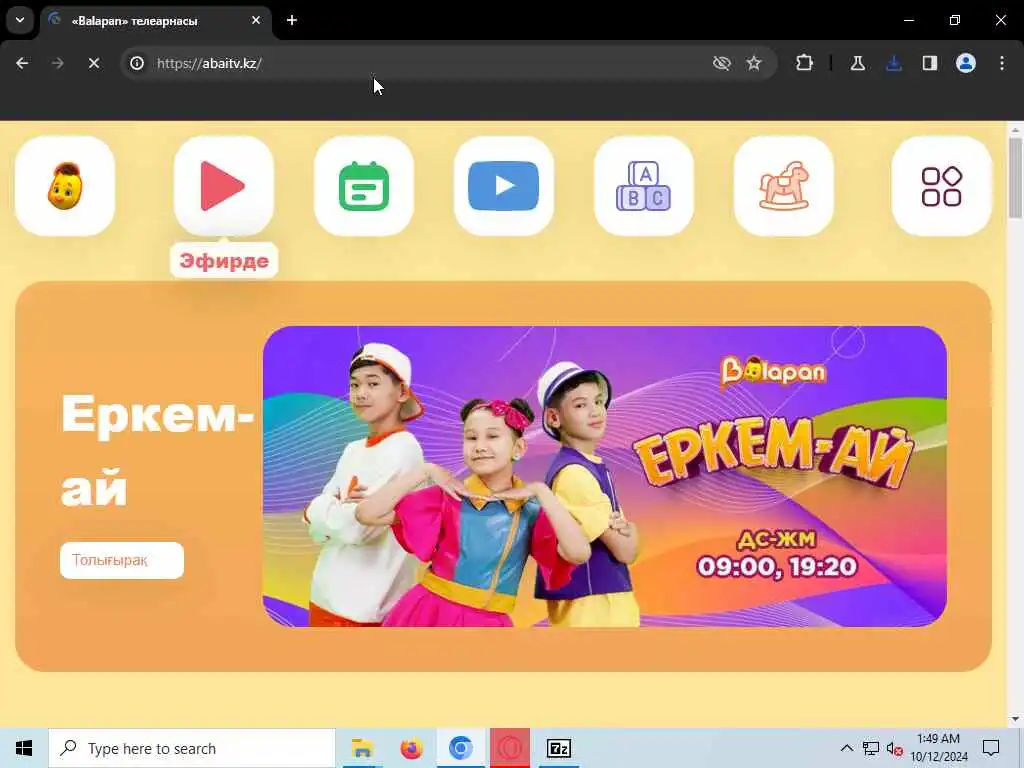Click the scrollbar down arrow
The width and height of the screenshot is (1024, 768).
click(x=1015, y=719)
